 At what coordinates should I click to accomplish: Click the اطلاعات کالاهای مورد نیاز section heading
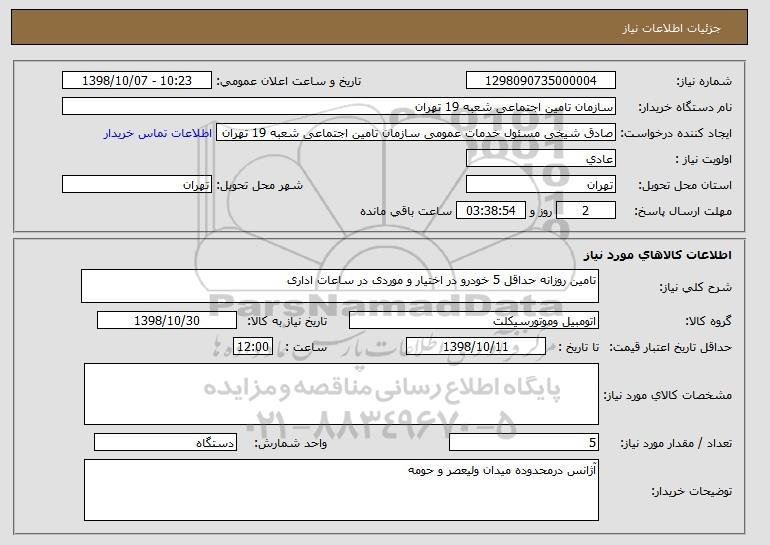[x=658, y=255]
